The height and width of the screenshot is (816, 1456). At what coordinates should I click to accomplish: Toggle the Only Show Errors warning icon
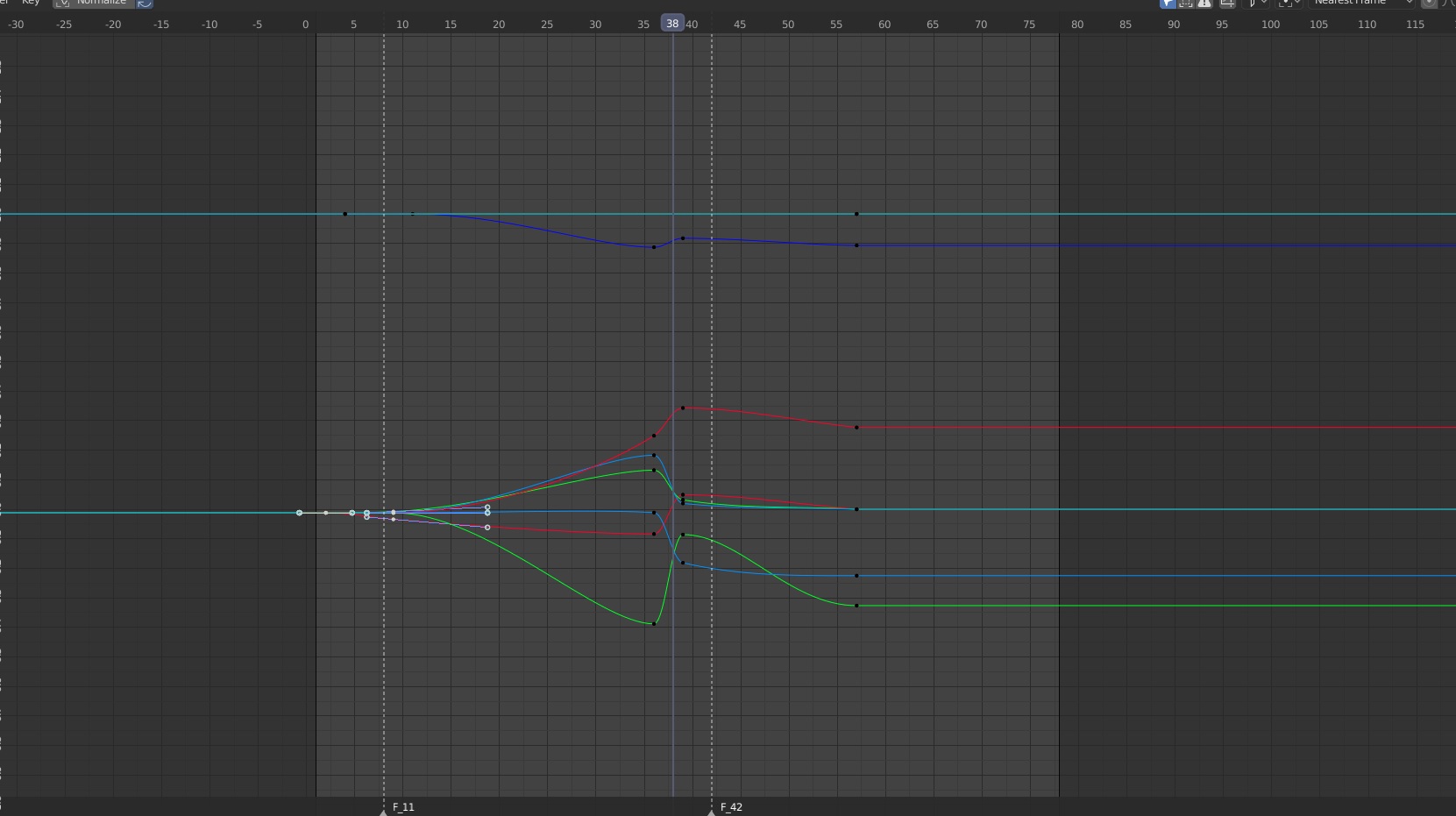[x=1204, y=3]
